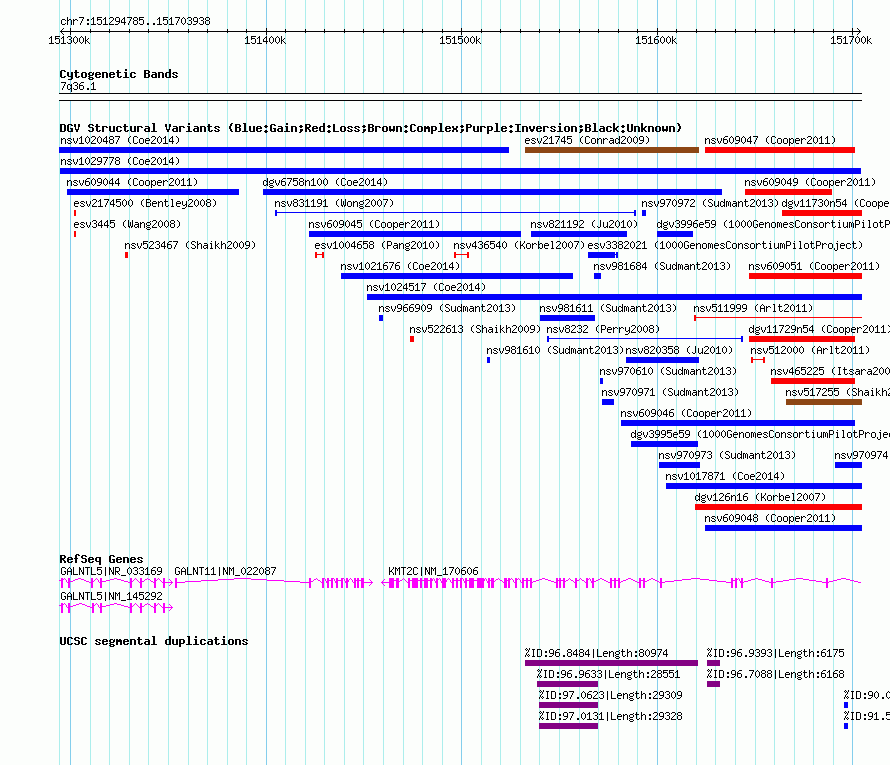Click esv3382021 variant label
This screenshot has width=890, height=765.
coord(725,245)
